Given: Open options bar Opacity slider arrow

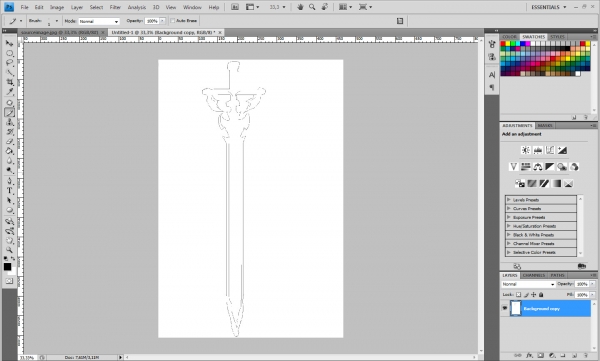Looking at the screenshot, I should point(163,21).
